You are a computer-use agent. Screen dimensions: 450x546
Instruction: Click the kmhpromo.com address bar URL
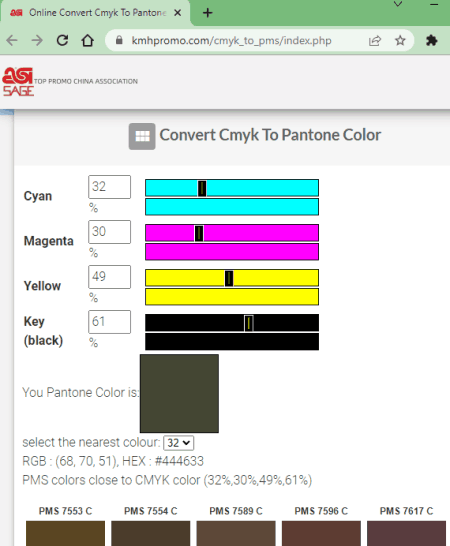click(231, 41)
